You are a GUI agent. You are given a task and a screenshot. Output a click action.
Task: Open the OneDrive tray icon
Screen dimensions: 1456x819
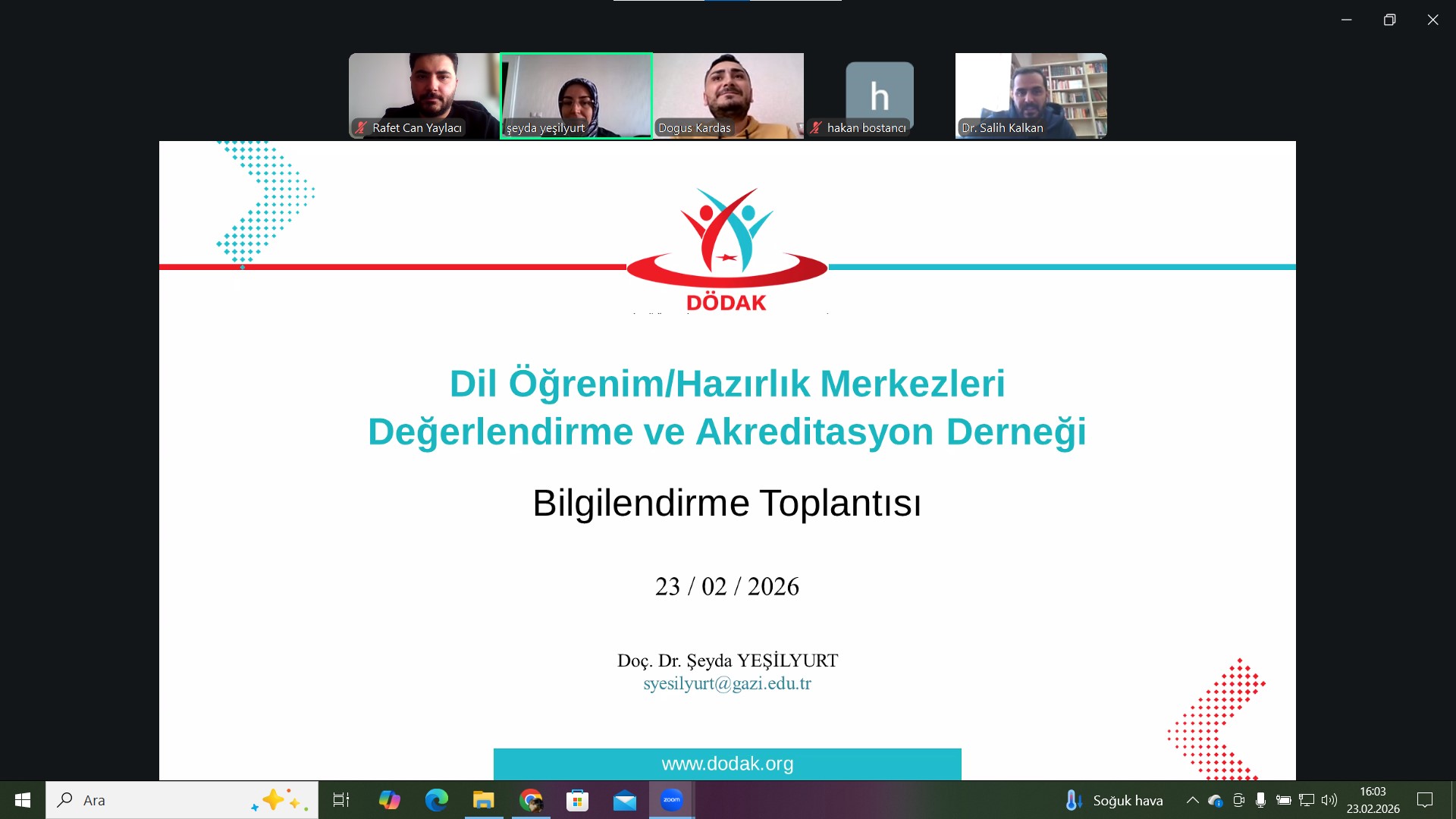pyautogui.click(x=1215, y=800)
